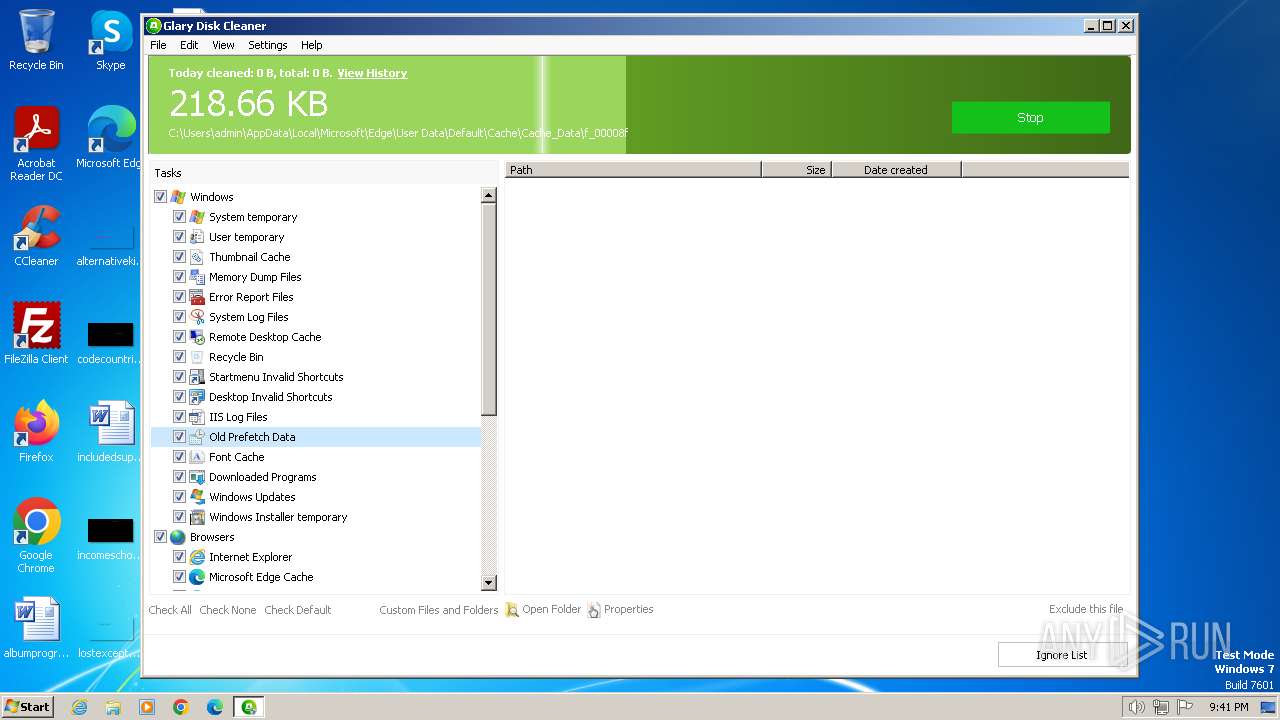1280x720 pixels.
Task: Click the Stop button
Action: (x=1030, y=117)
